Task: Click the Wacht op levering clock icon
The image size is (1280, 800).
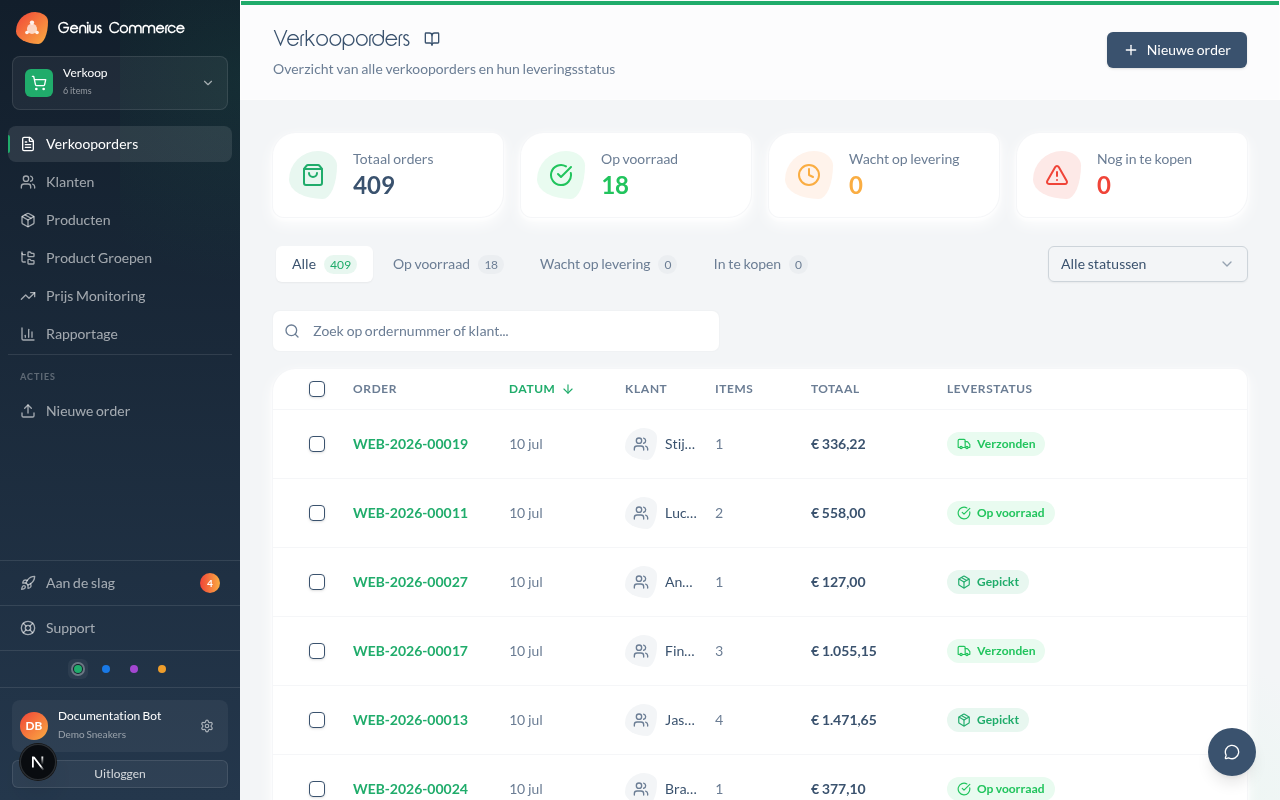Action: click(x=809, y=175)
